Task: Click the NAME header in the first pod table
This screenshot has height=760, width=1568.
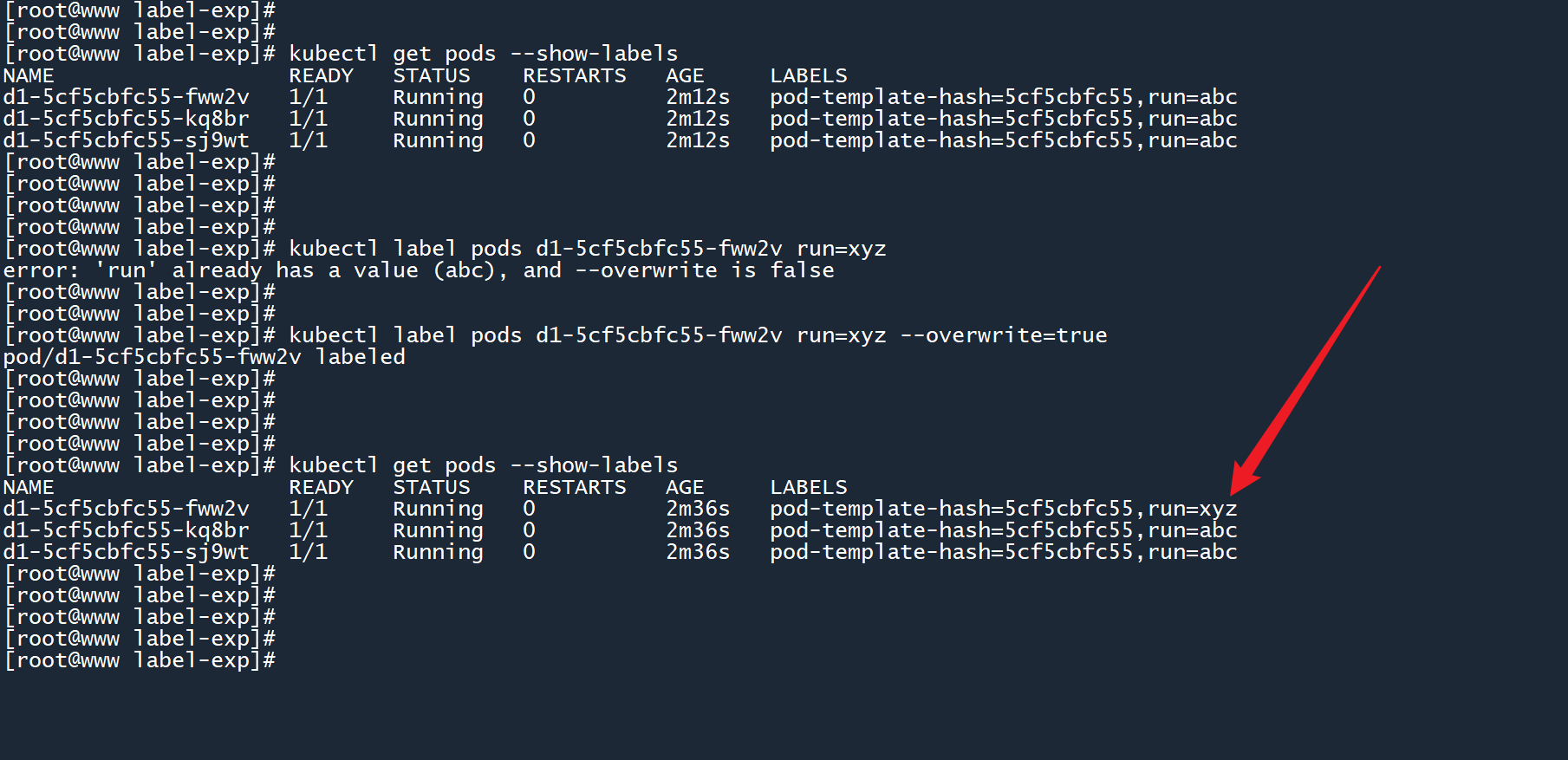Action: [x=29, y=75]
